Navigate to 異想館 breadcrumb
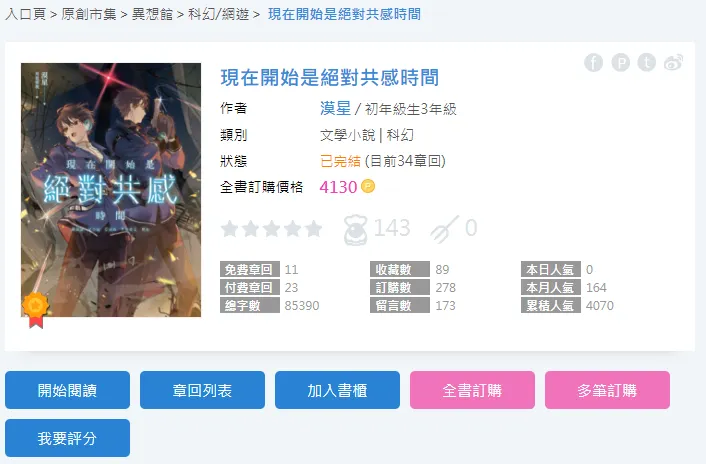Viewport: 706px width, 464px height. click(152, 14)
